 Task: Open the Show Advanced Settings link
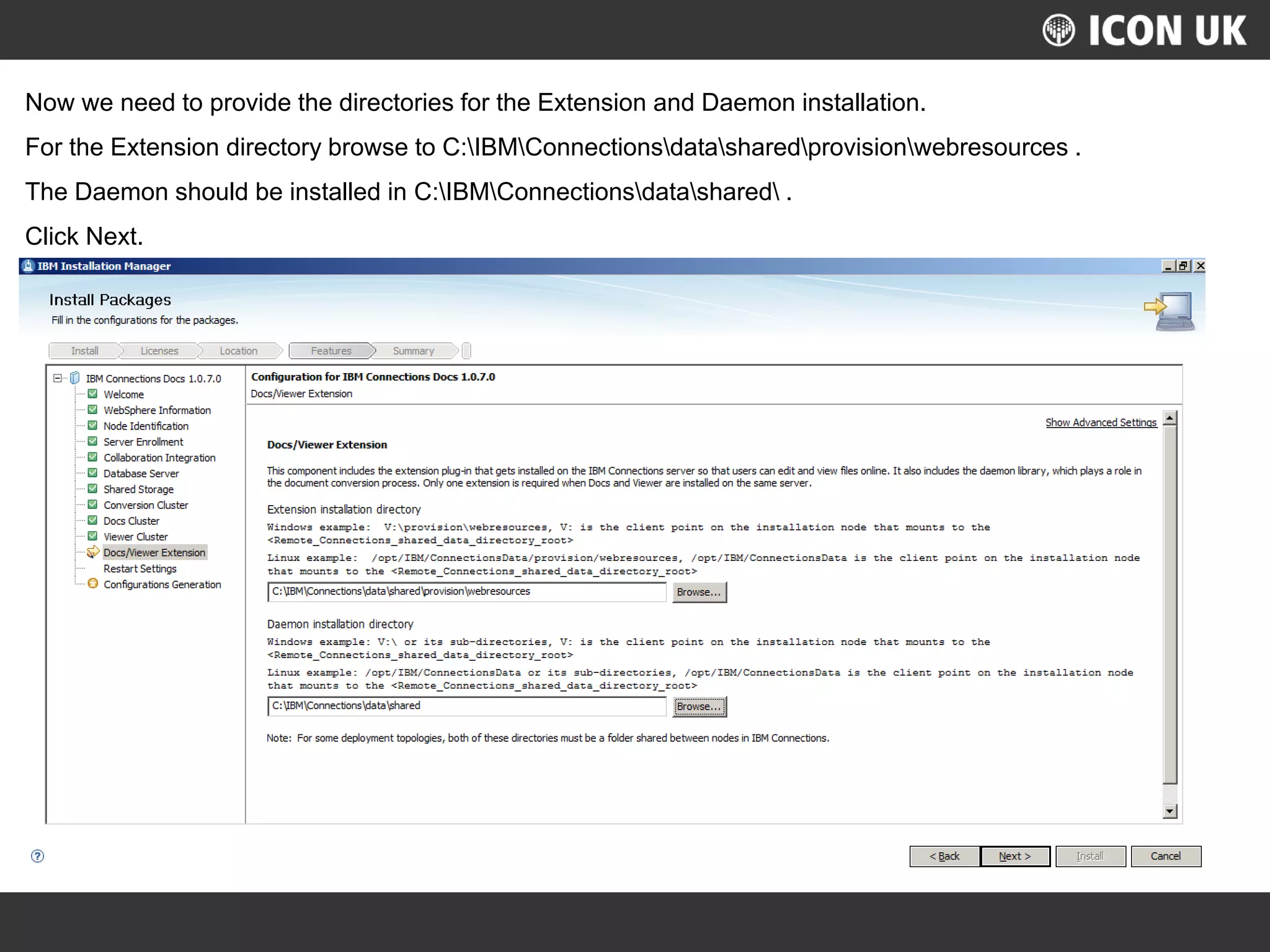[x=1101, y=422]
